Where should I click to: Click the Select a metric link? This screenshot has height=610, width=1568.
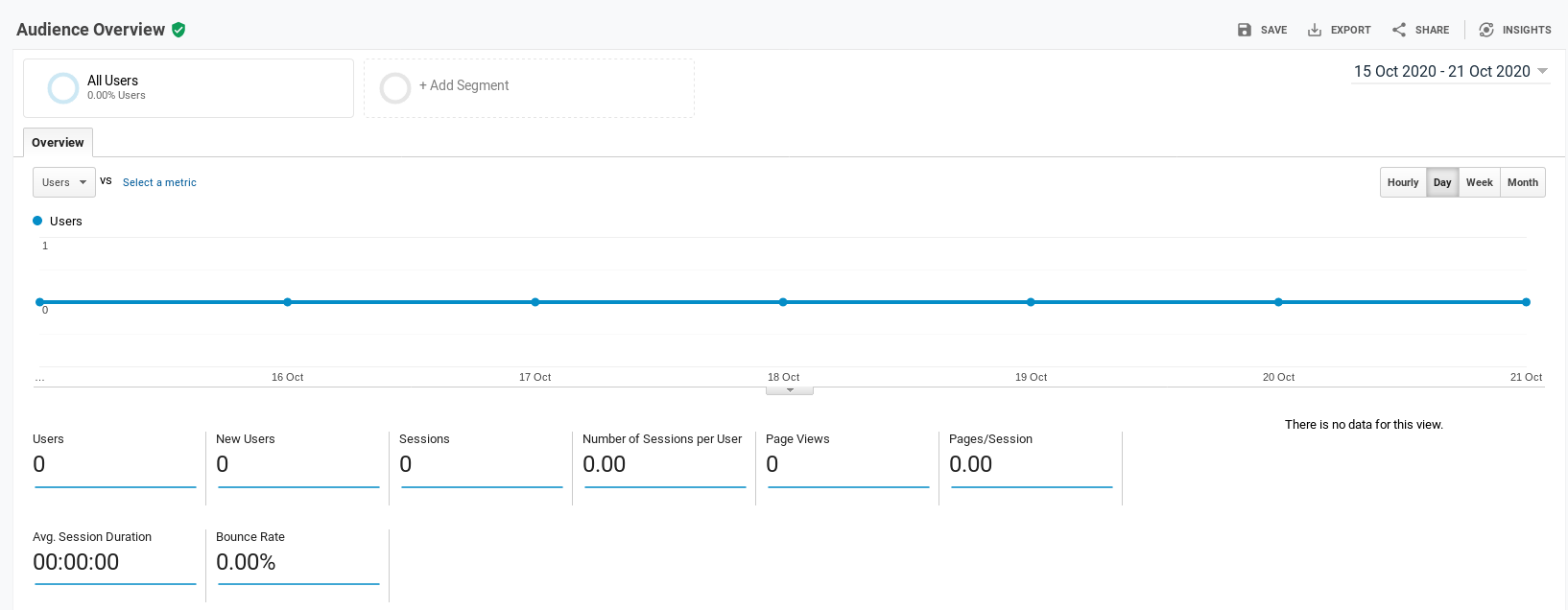(159, 182)
